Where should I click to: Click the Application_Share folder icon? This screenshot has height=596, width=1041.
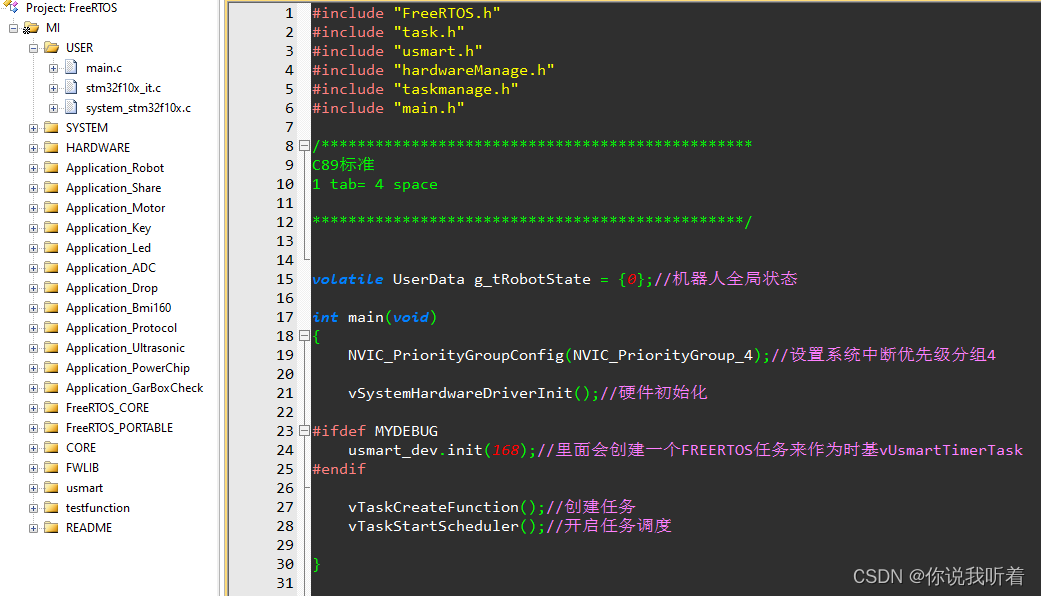51,188
